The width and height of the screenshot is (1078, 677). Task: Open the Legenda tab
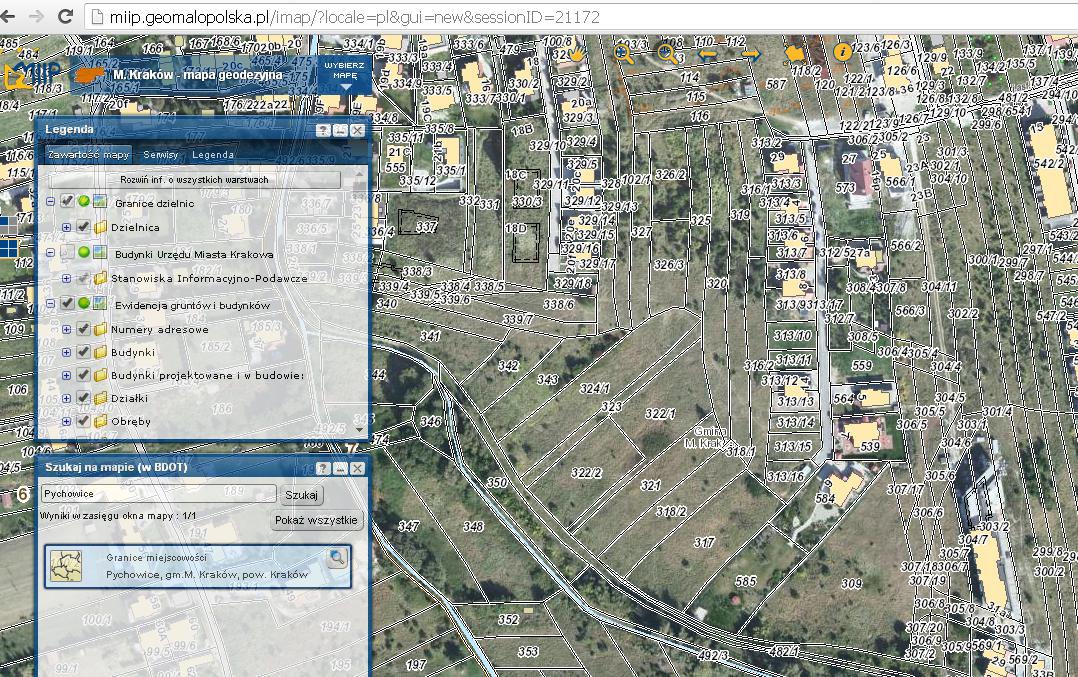(213, 155)
